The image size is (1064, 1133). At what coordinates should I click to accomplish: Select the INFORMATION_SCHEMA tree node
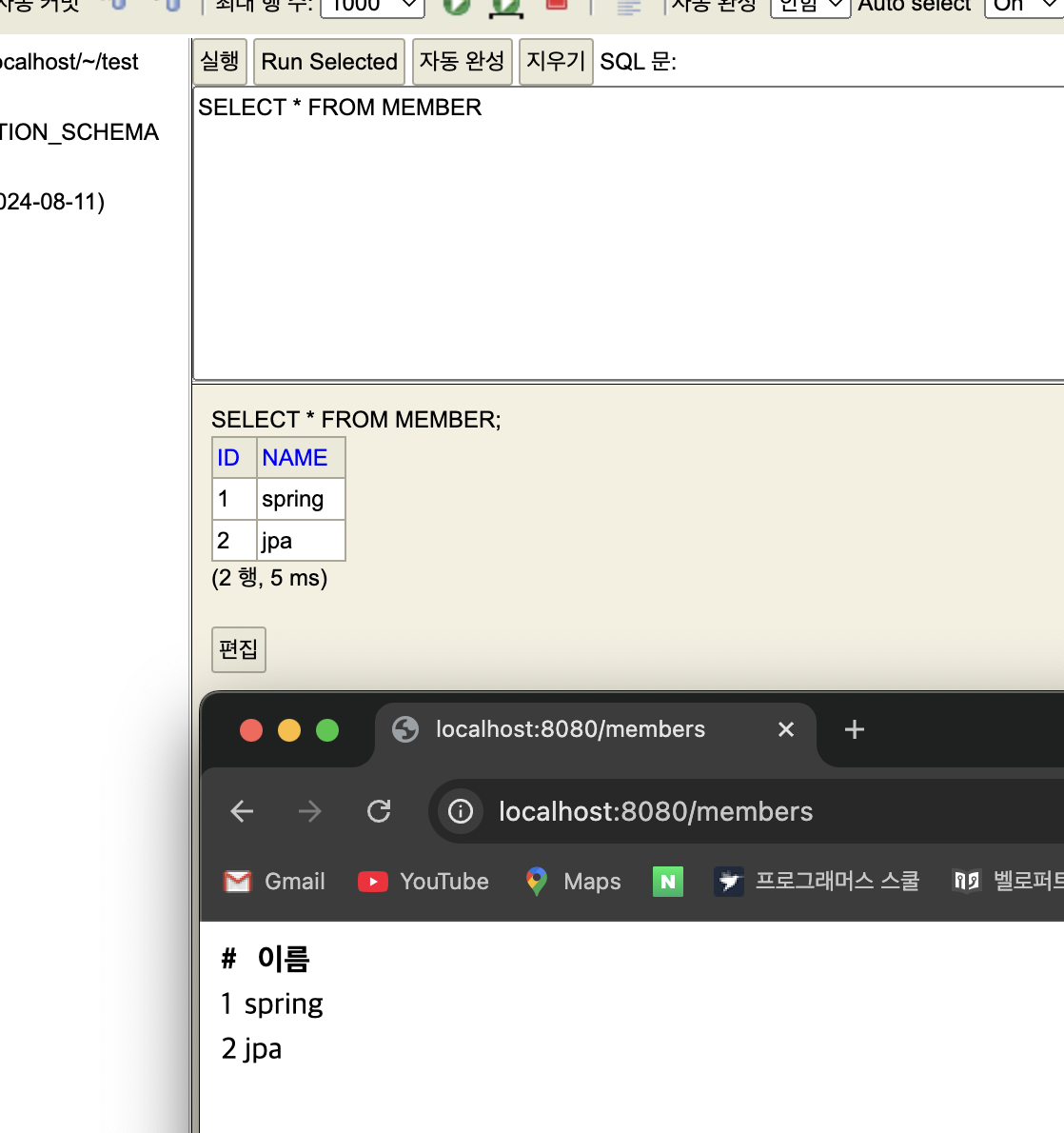79,132
